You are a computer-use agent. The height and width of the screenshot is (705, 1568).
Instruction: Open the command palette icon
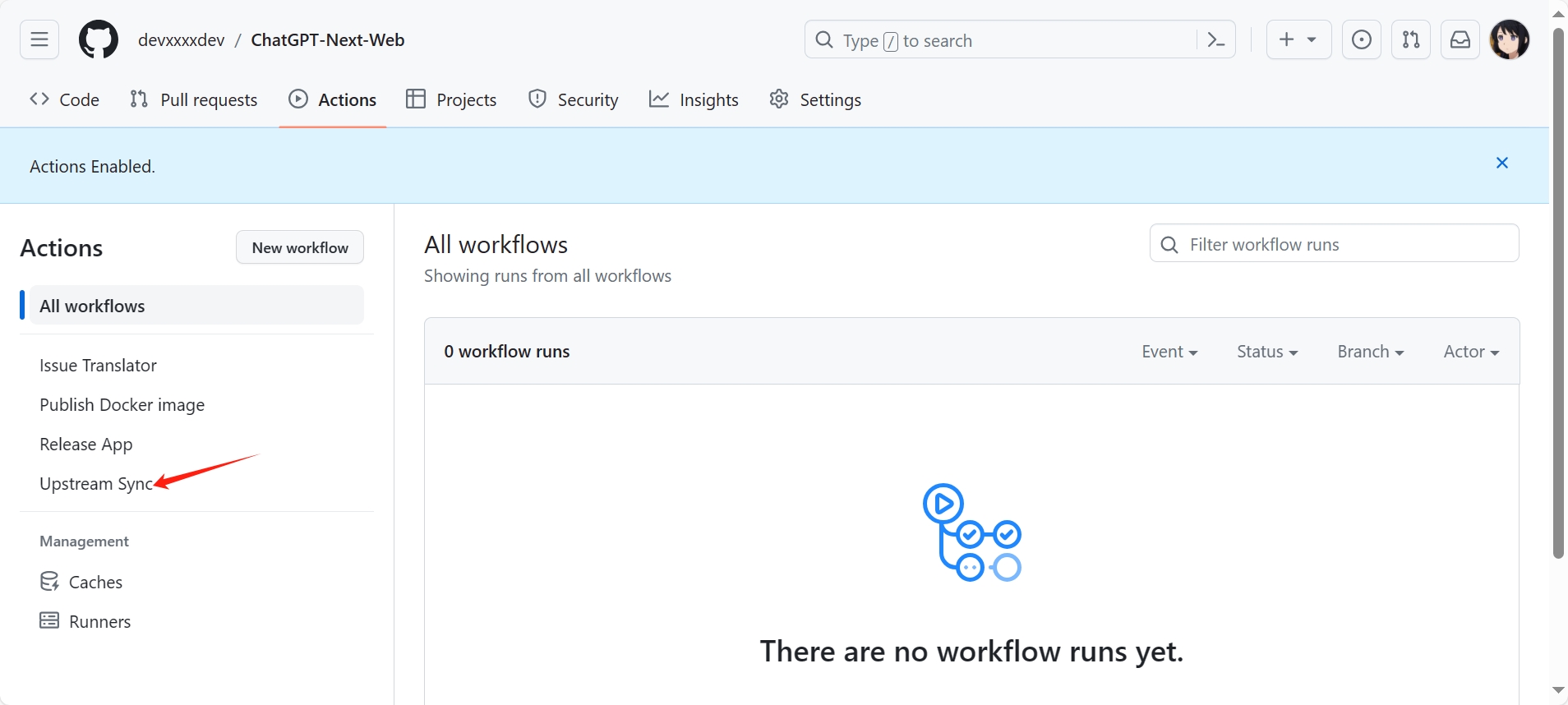click(1216, 39)
